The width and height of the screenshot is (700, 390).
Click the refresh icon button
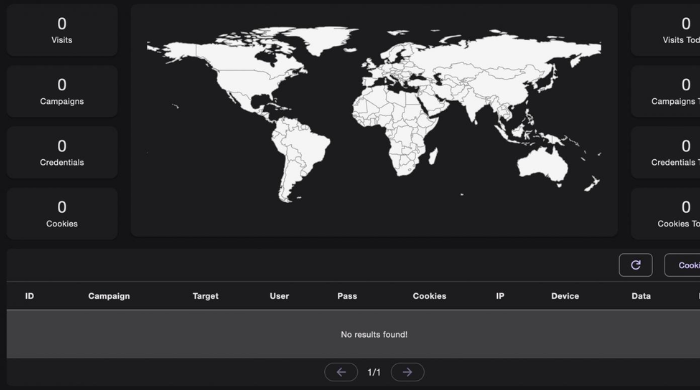(635, 265)
